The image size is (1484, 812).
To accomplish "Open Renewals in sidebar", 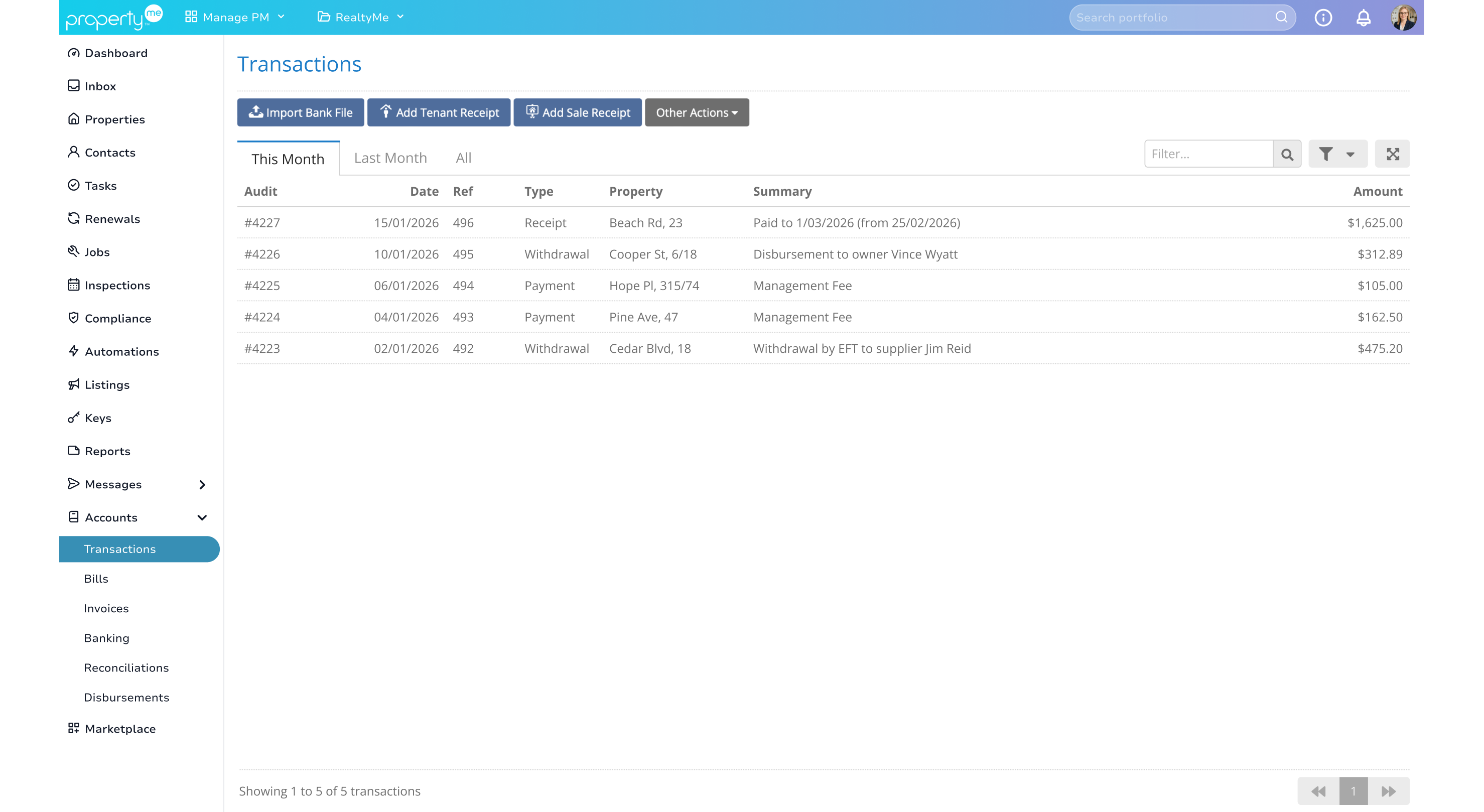I will pyautogui.click(x=104, y=219).
